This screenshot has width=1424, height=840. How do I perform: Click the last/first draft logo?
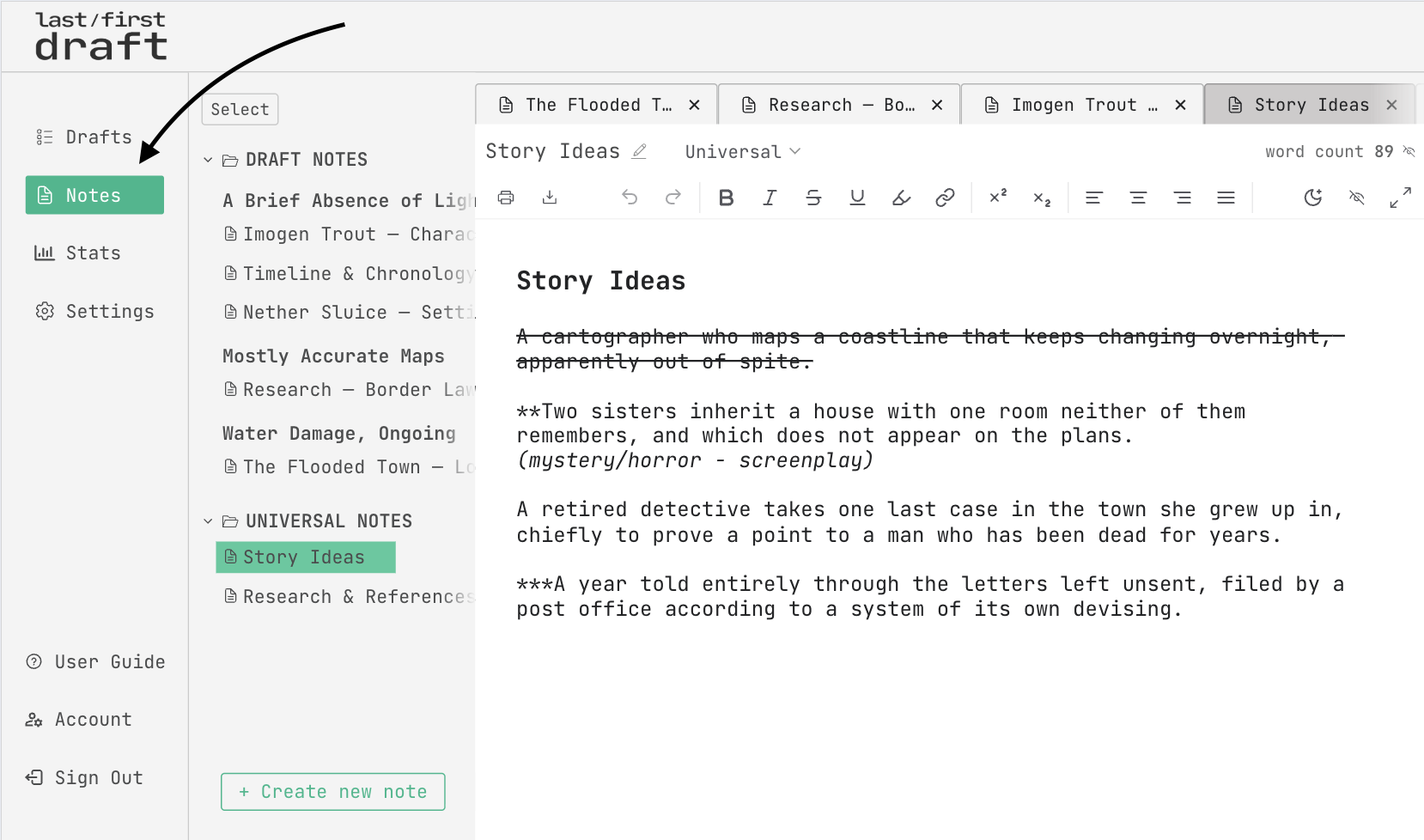coord(100,36)
